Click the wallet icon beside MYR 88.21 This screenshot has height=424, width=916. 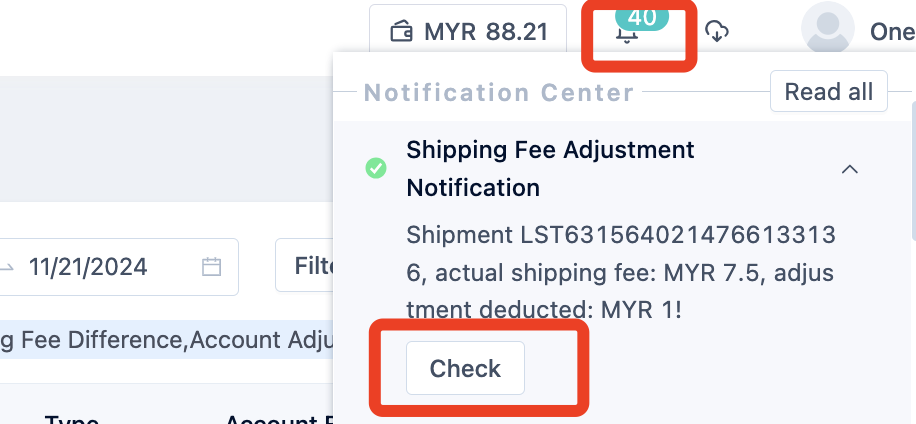pos(401,32)
